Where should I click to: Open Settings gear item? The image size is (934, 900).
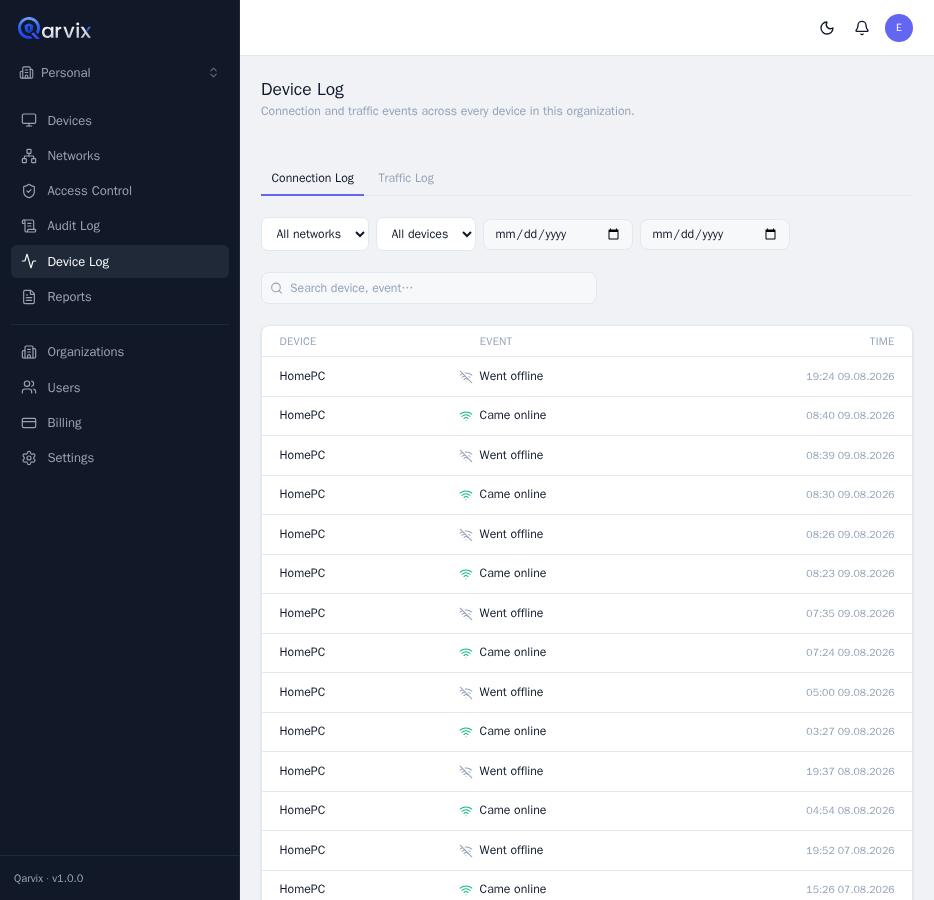coord(120,457)
